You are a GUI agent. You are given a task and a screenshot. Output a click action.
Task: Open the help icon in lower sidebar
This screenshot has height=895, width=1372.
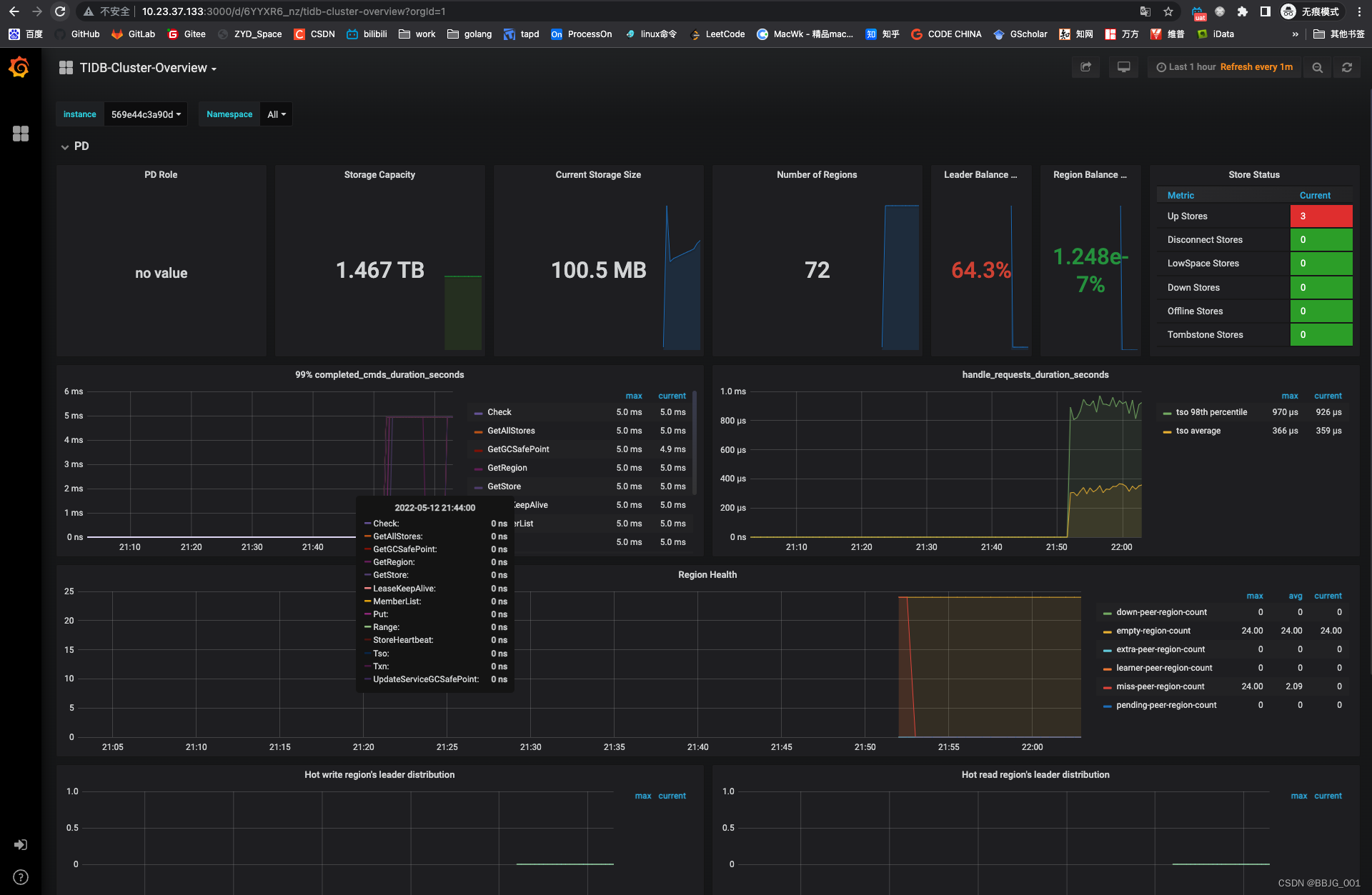tap(20, 876)
